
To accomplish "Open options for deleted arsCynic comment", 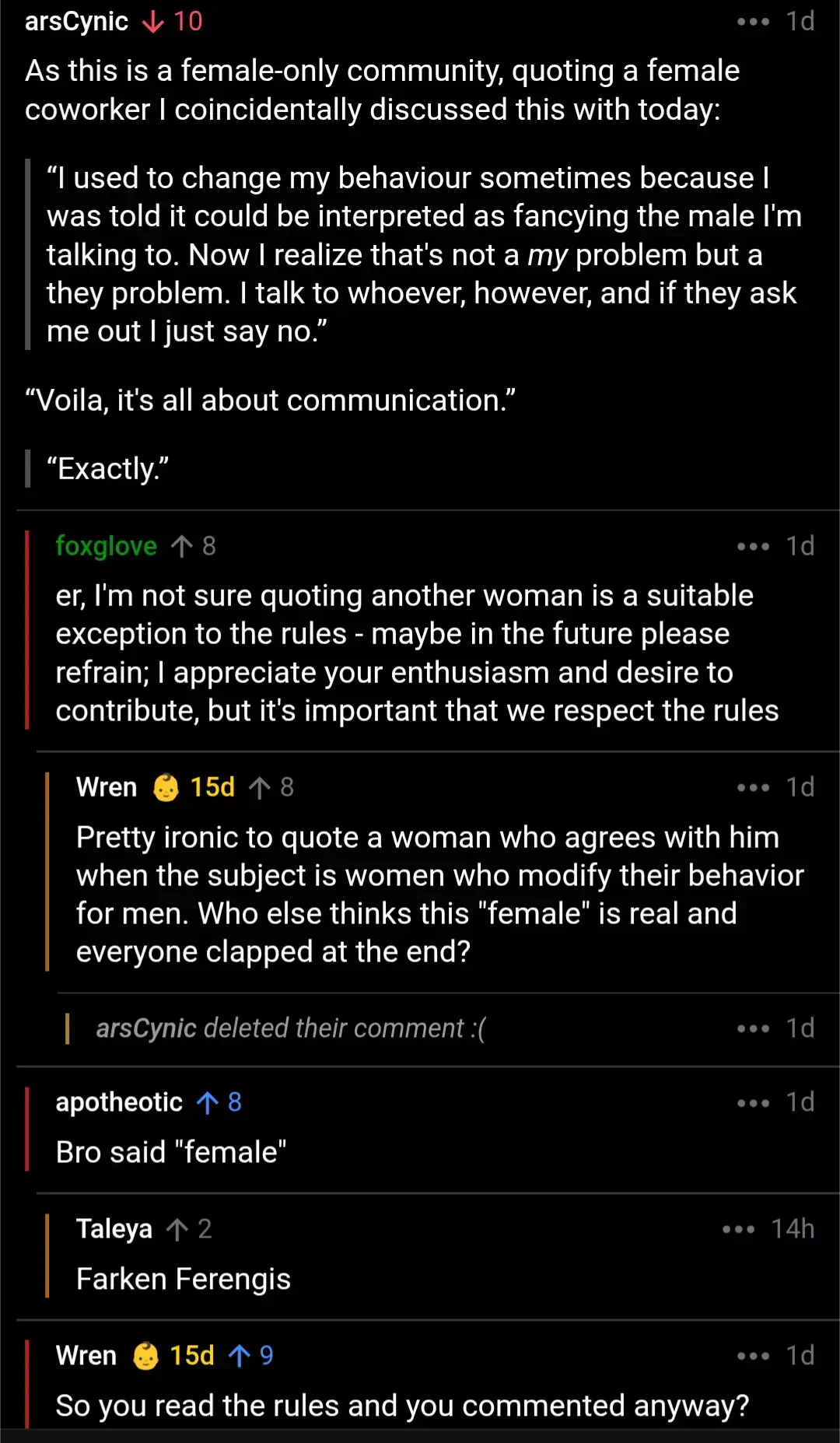I will coord(753,1028).
